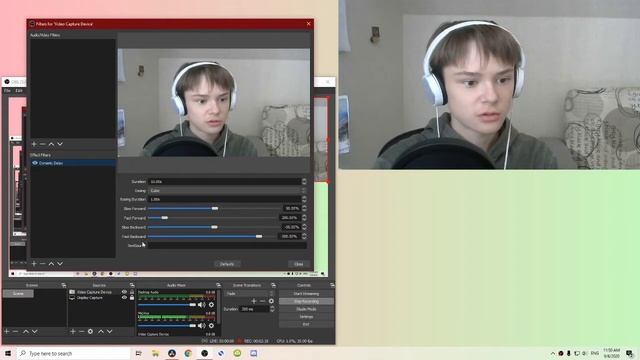Open the Windows Start menu

(x=8, y=353)
